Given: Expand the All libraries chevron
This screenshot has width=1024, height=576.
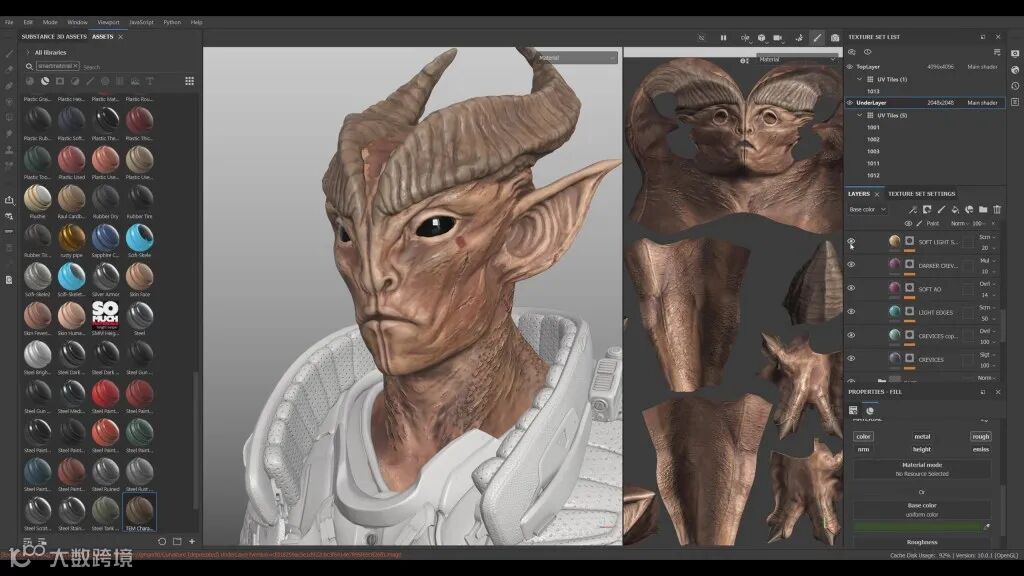Looking at the screenshot, I should coord(27,52).
